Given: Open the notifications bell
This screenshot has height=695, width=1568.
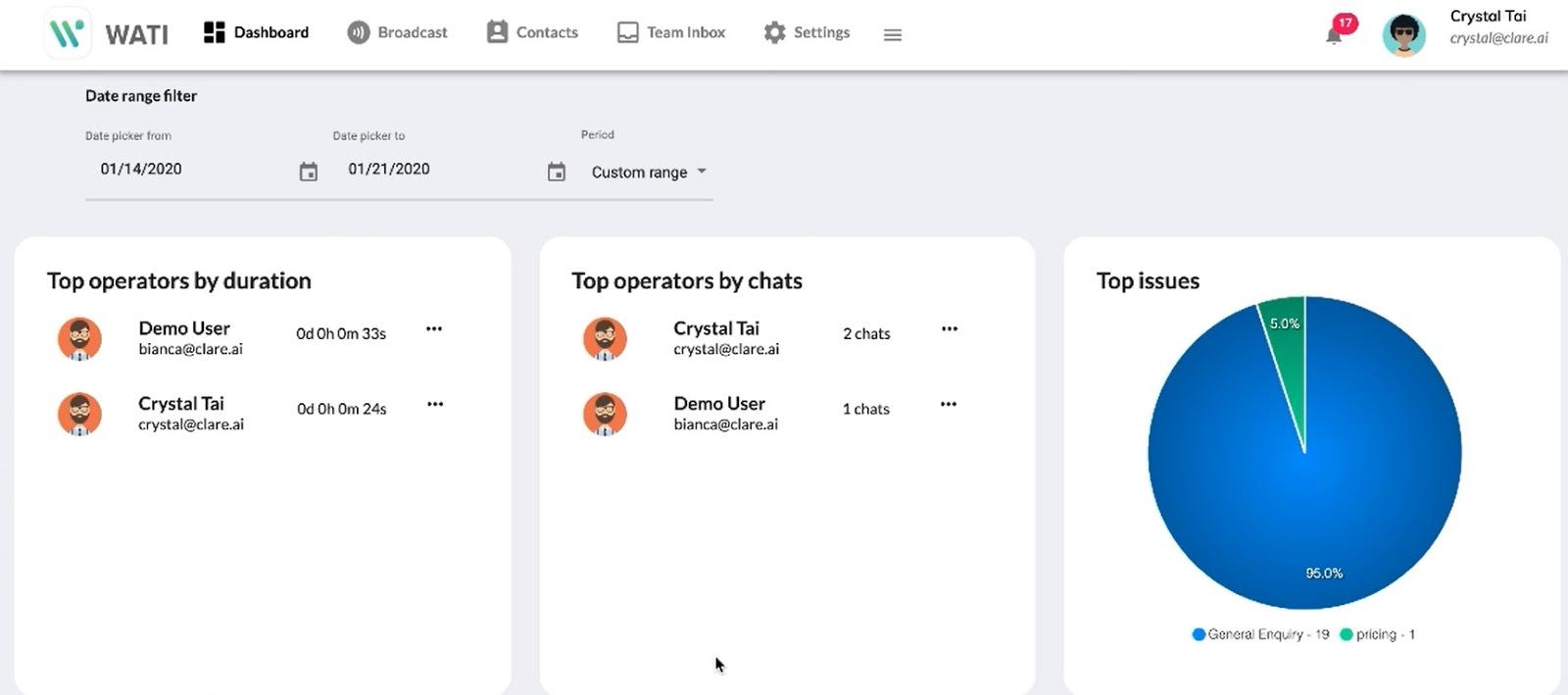Looking at the screenshot, I should tap(1334, 36).
